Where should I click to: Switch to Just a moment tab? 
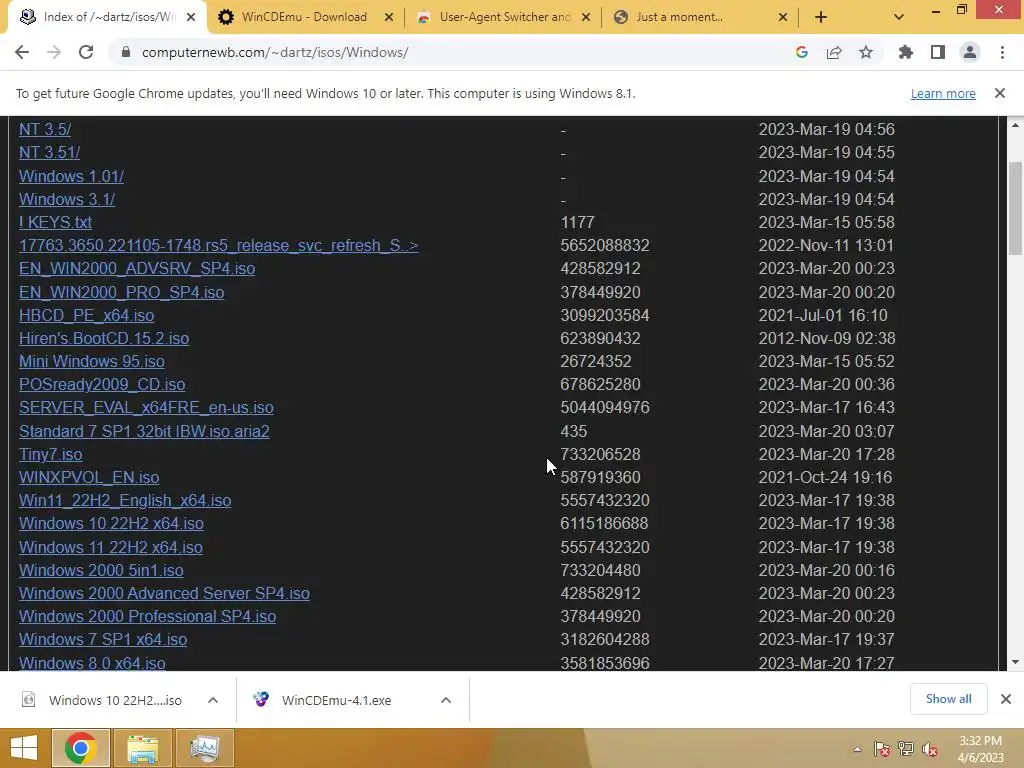click(x=679, y=17)
